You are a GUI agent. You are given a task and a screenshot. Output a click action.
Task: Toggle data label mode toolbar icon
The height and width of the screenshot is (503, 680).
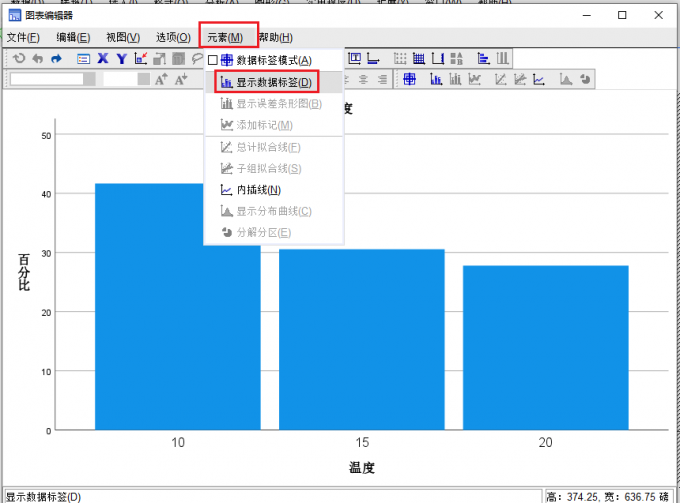click(409, 79)
